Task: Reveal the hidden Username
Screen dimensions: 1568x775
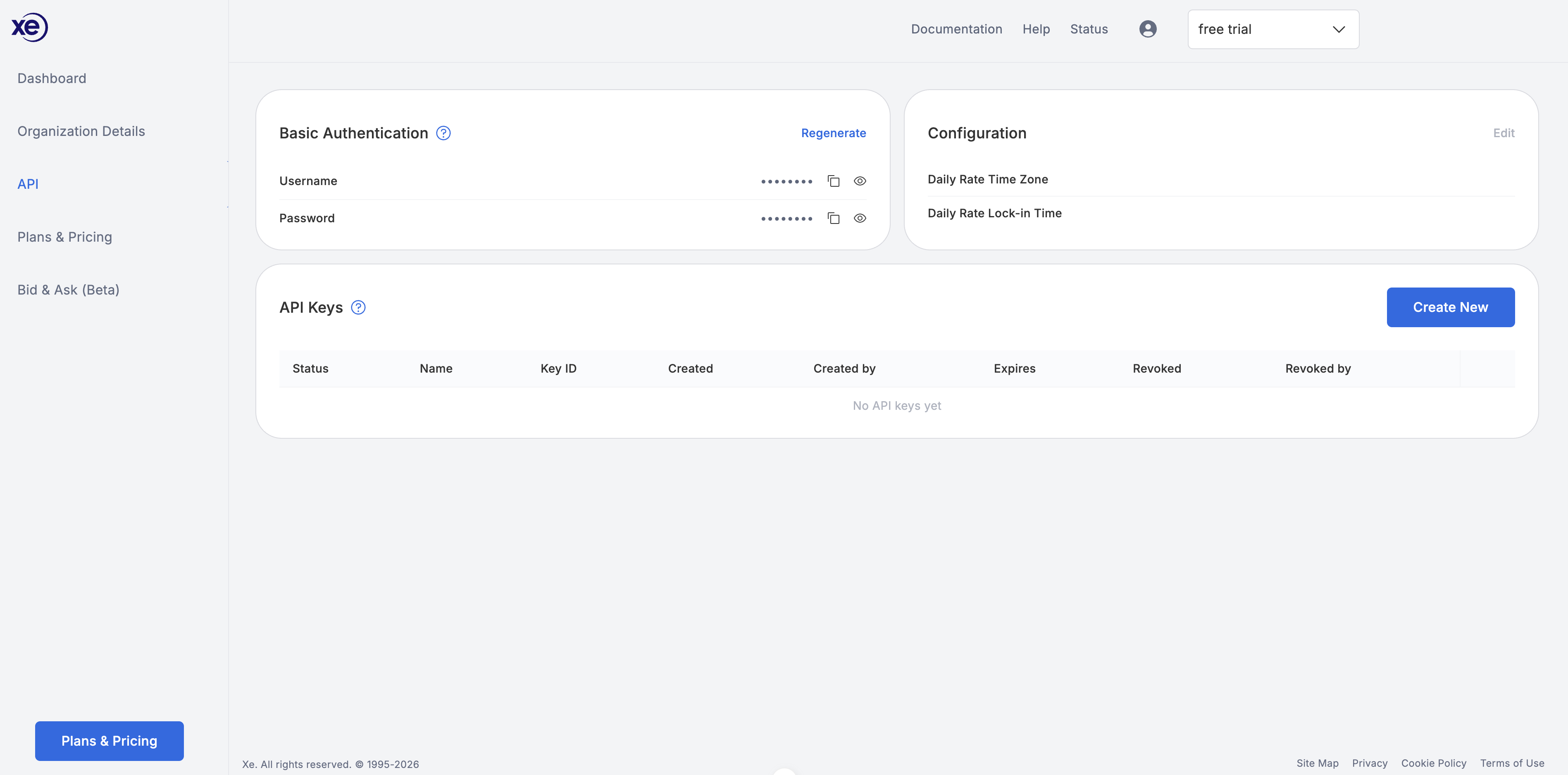Action: point(860,181)
